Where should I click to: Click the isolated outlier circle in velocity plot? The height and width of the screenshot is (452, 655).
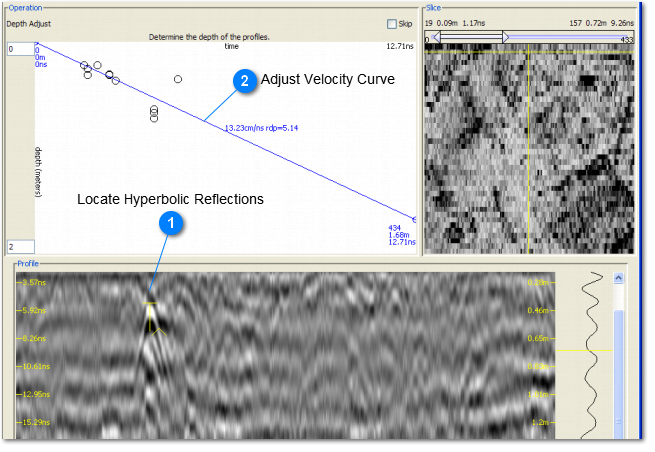(x=180, y=80)
